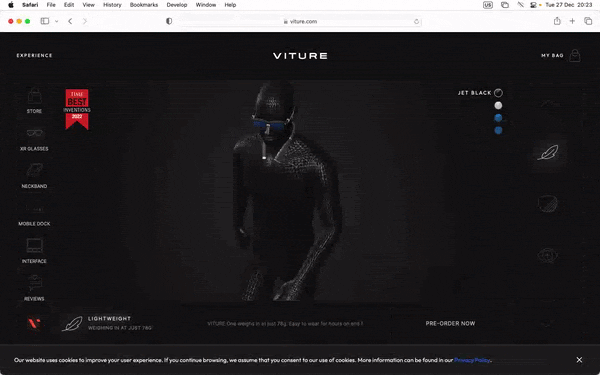Select the upper blue color swatch
Viewport: 600px width, 375px height.
(498, 118)
